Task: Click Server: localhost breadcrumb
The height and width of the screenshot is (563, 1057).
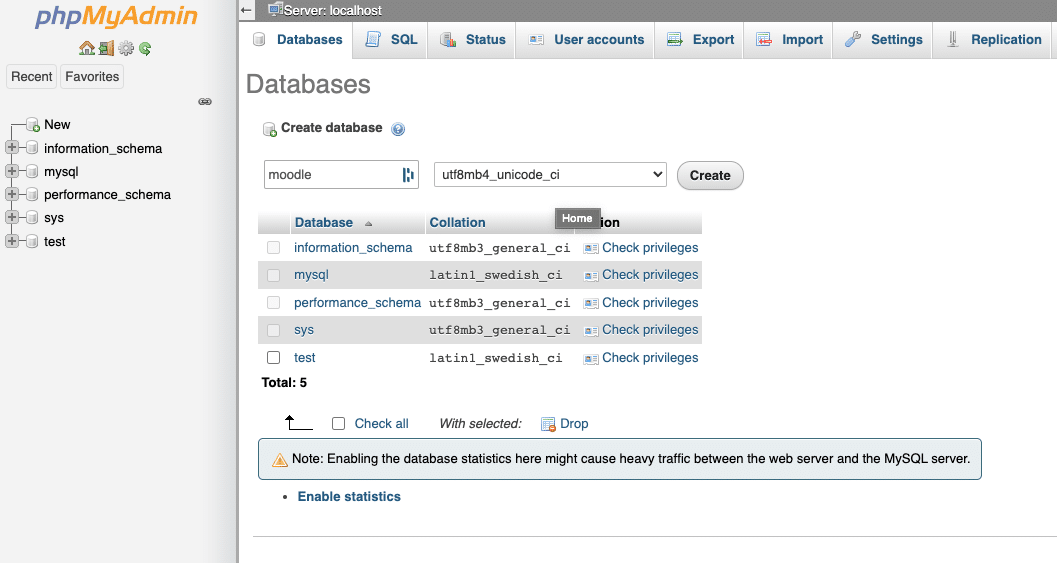Action: pos(332,10)
